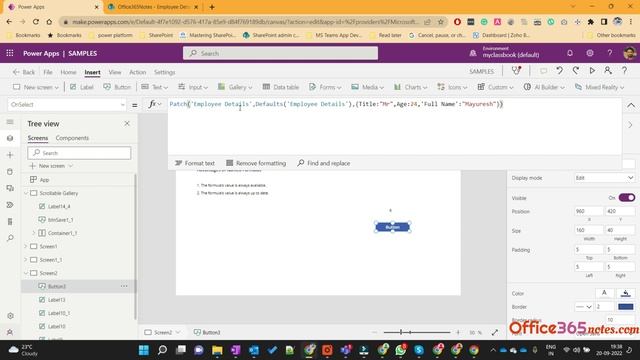Screen dimensions: 640x360
Task: Select the Button on the canvas
Action: point(392,227)
